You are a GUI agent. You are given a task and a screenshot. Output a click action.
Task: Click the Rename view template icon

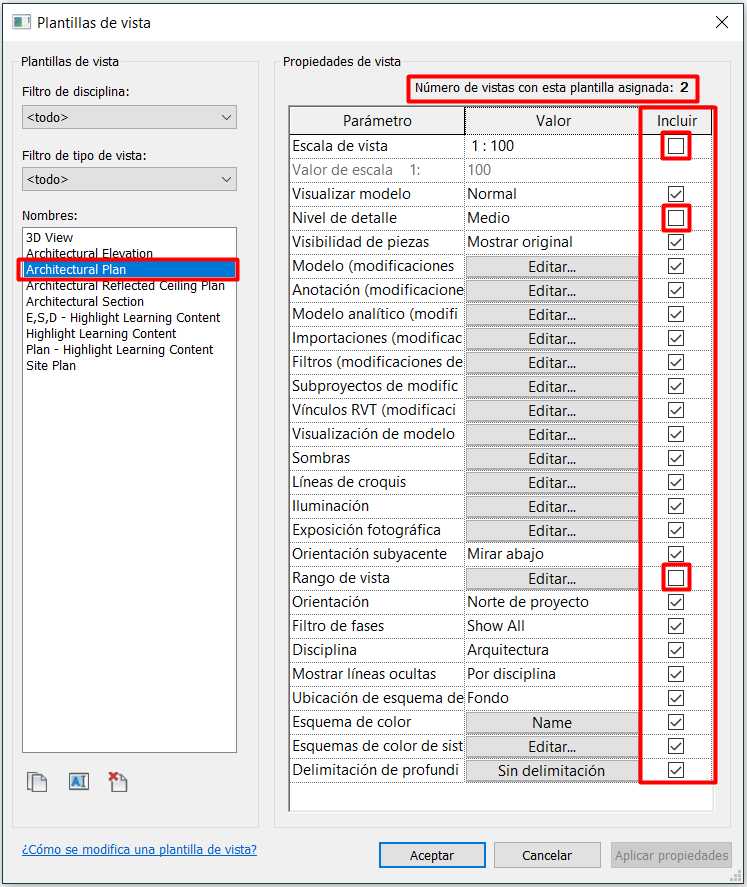coord(79,782)
